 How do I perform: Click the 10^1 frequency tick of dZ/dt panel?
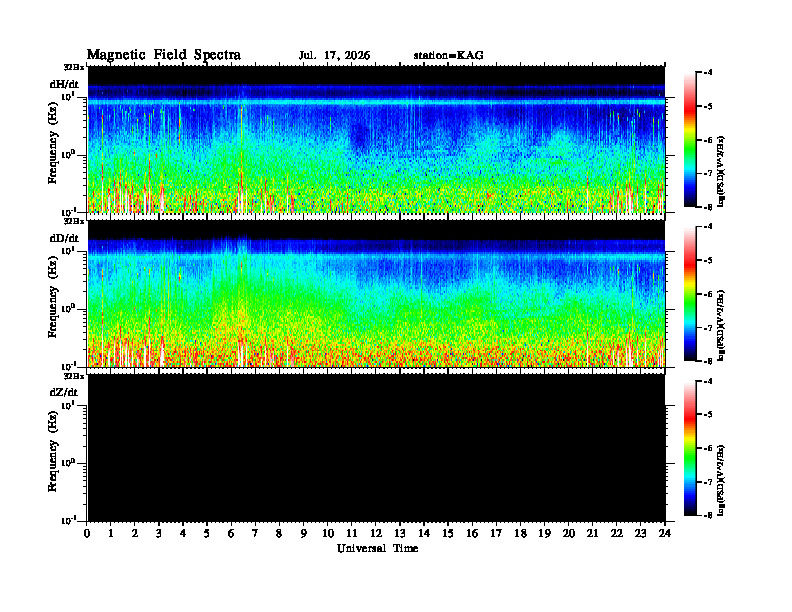[x=68, y=405]
